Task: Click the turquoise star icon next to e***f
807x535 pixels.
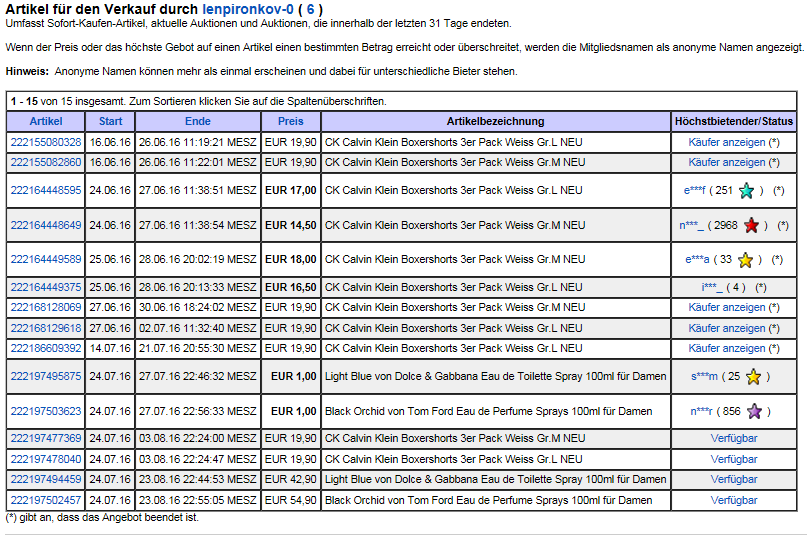Action: click(746, 191)
